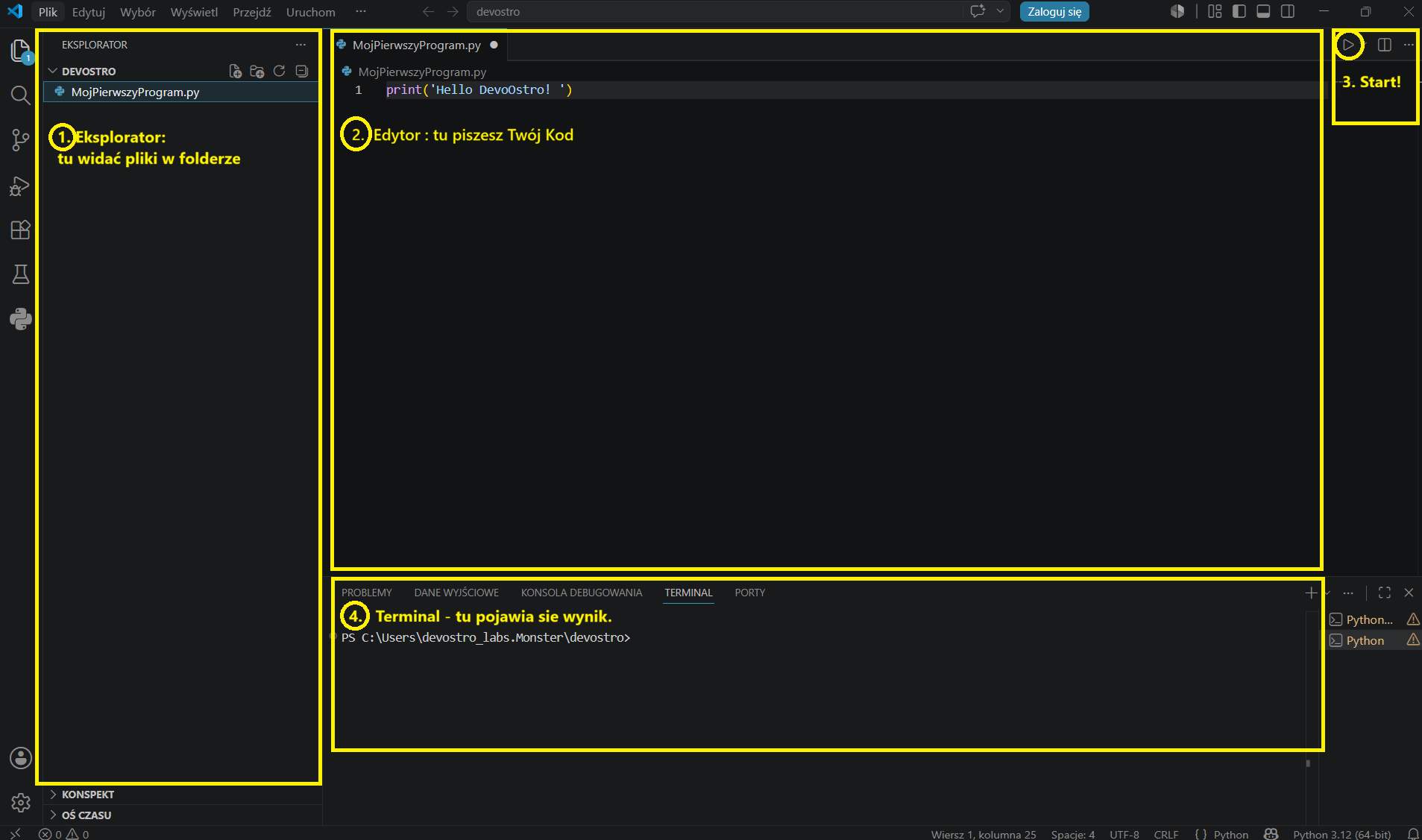1422x840 pixels.
Task: Open errors and warnings status indicator
Action: pos(64,834)
